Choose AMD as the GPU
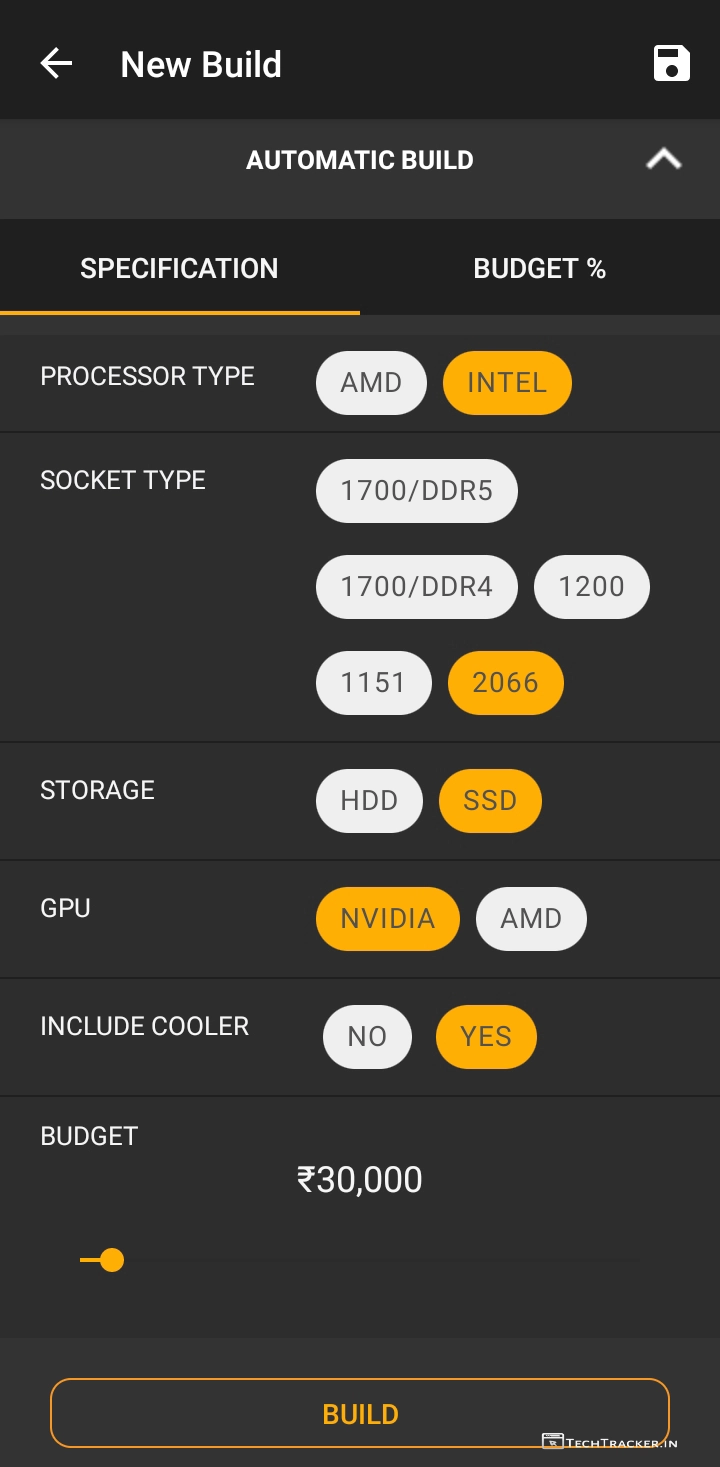This screenshot has height=1467, width=720. click(531, 919)
